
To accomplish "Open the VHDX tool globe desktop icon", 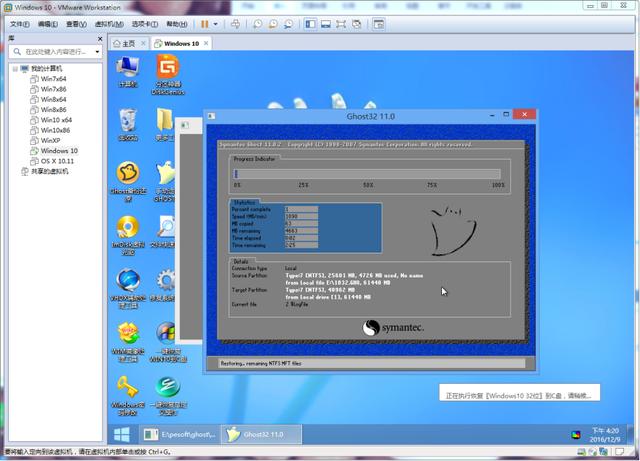I will click(128, 289).
